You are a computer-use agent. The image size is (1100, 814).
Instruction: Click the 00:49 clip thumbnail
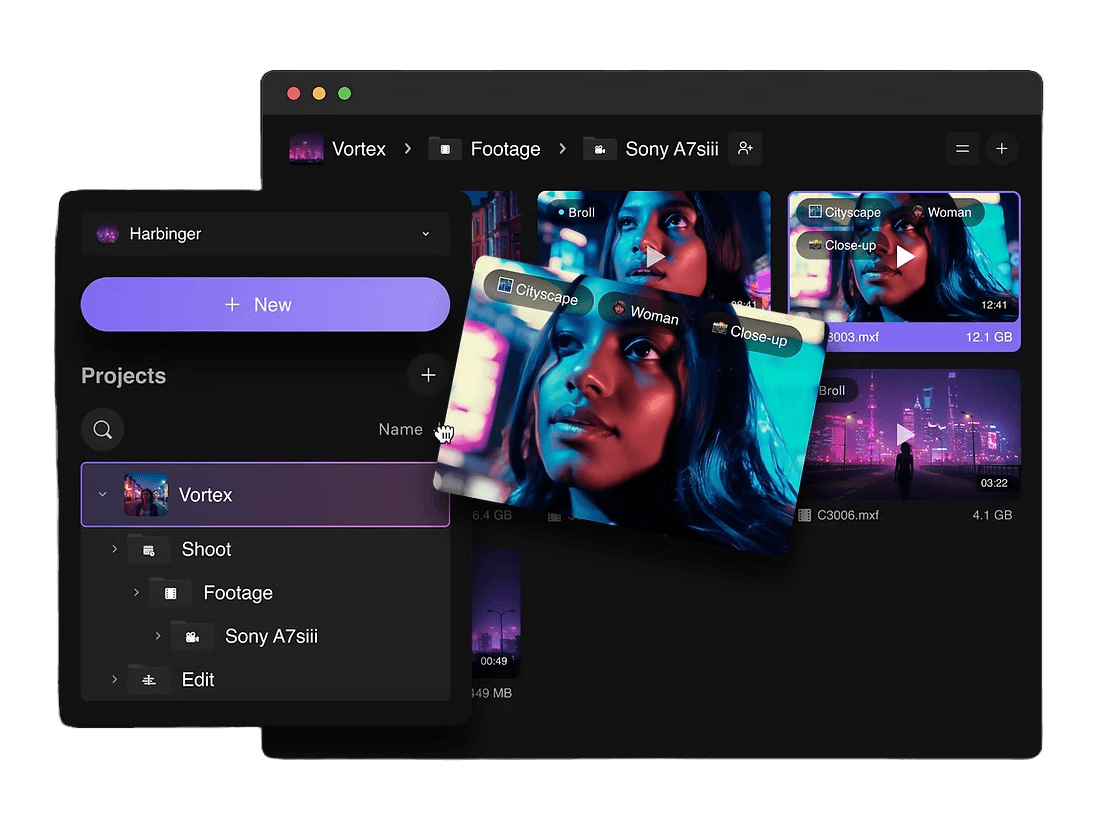pyautogui.click(x=495, y=613)
